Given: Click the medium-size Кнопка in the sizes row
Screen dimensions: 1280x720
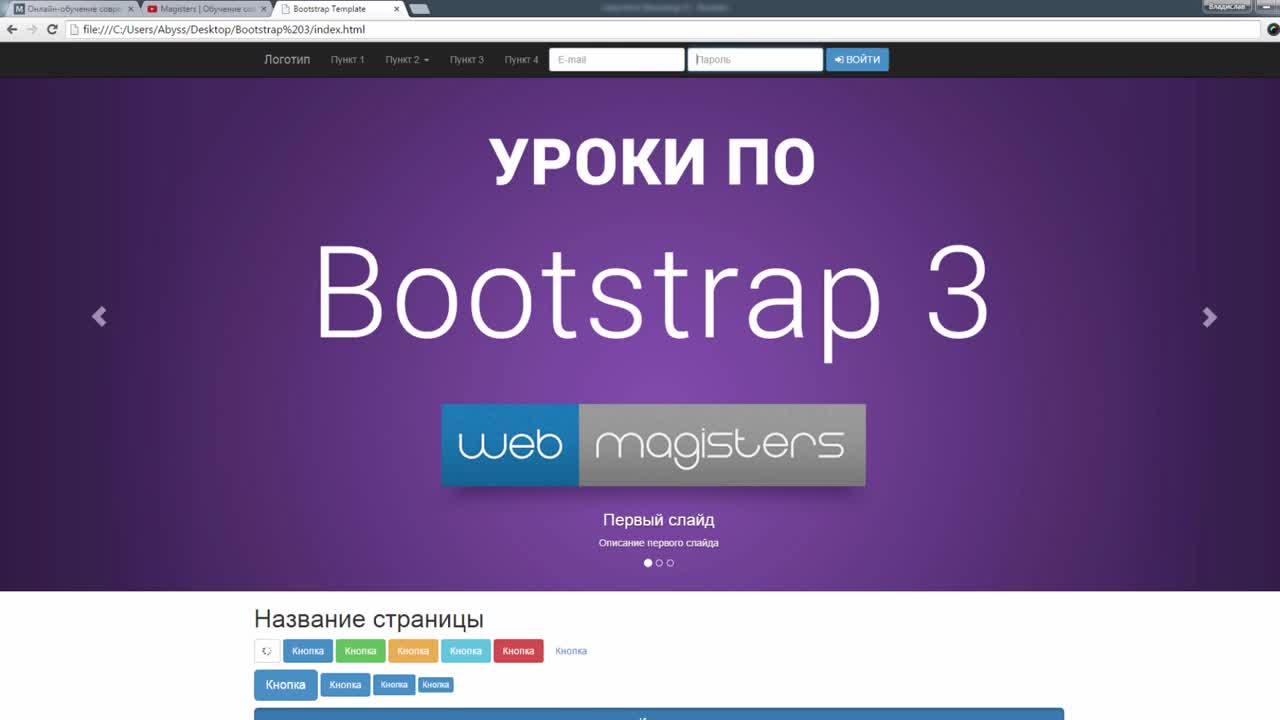Looking at the screenshot, I should point(345,685).
